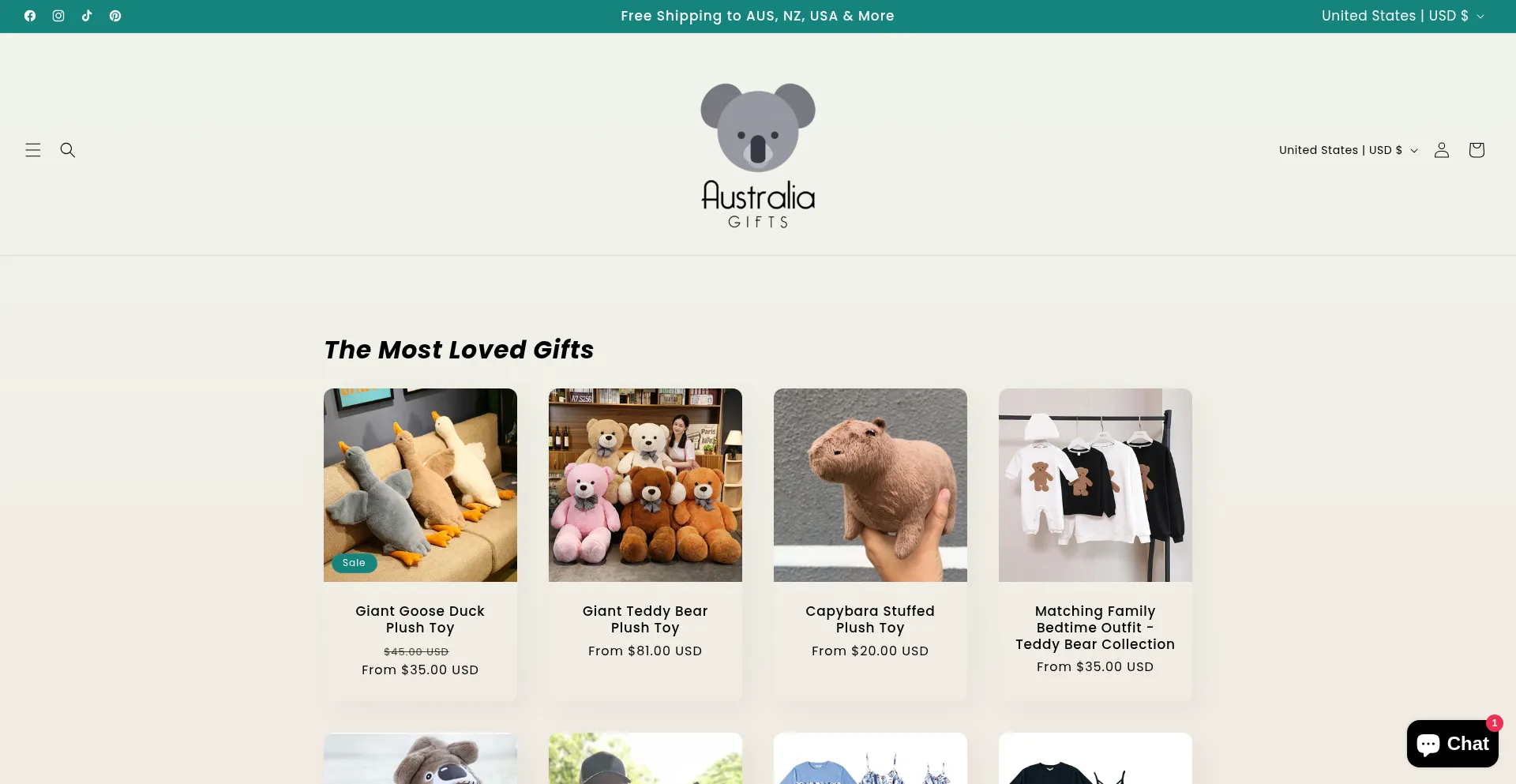Select the capybara product image
The image size is (1516, 784).
[x=870, y=485]
